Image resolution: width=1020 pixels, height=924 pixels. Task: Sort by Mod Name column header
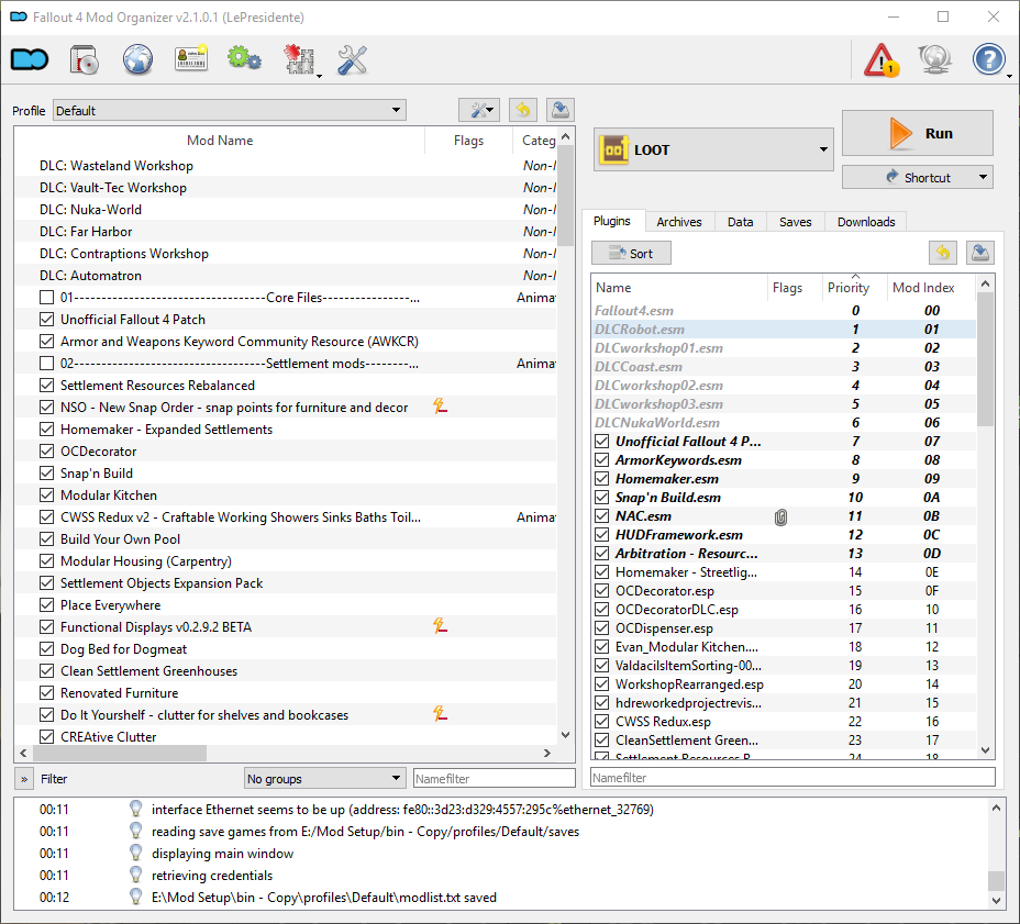pyautogui.click(x=220, y=141)
